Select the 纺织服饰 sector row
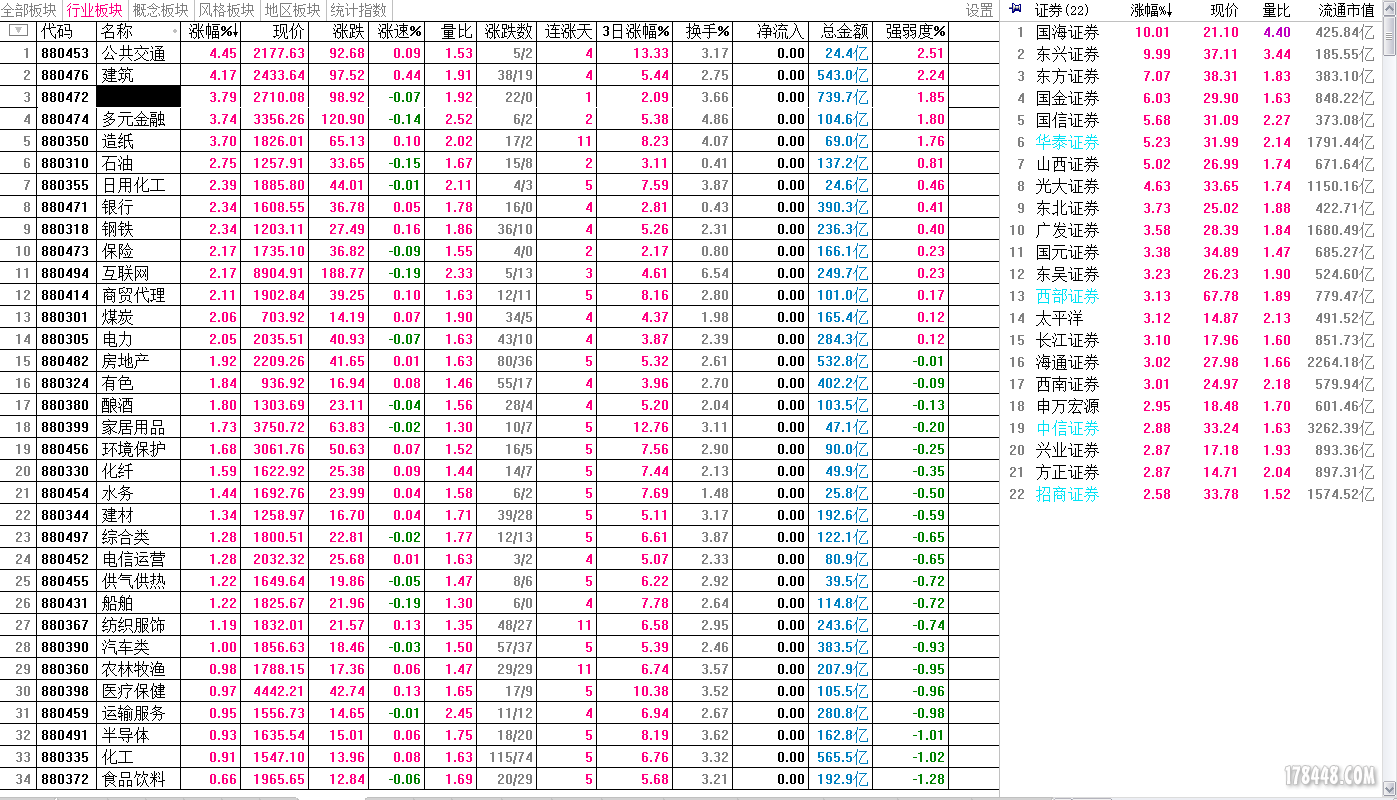 500,625
